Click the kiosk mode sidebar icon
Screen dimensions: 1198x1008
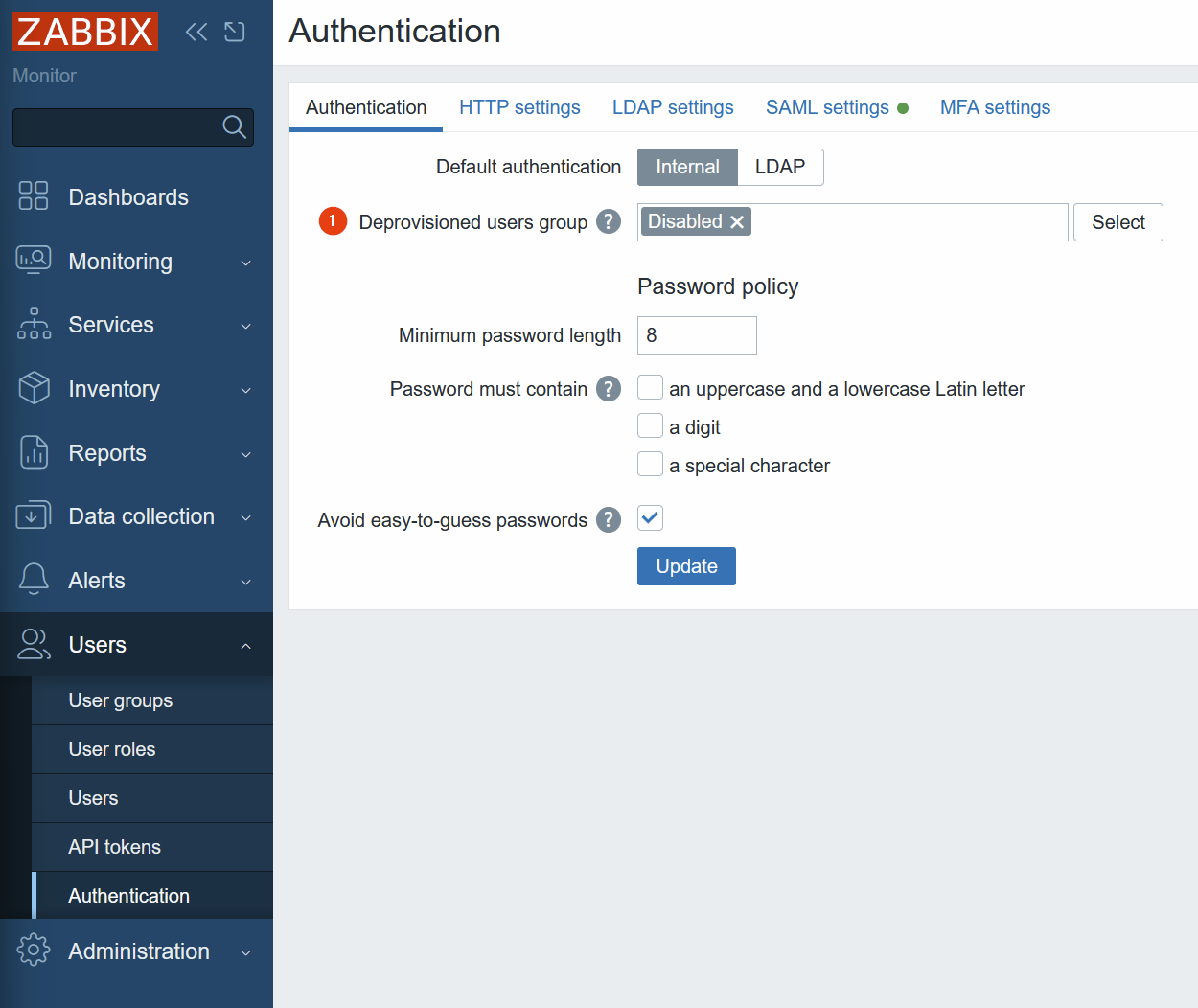coord(235,33)
